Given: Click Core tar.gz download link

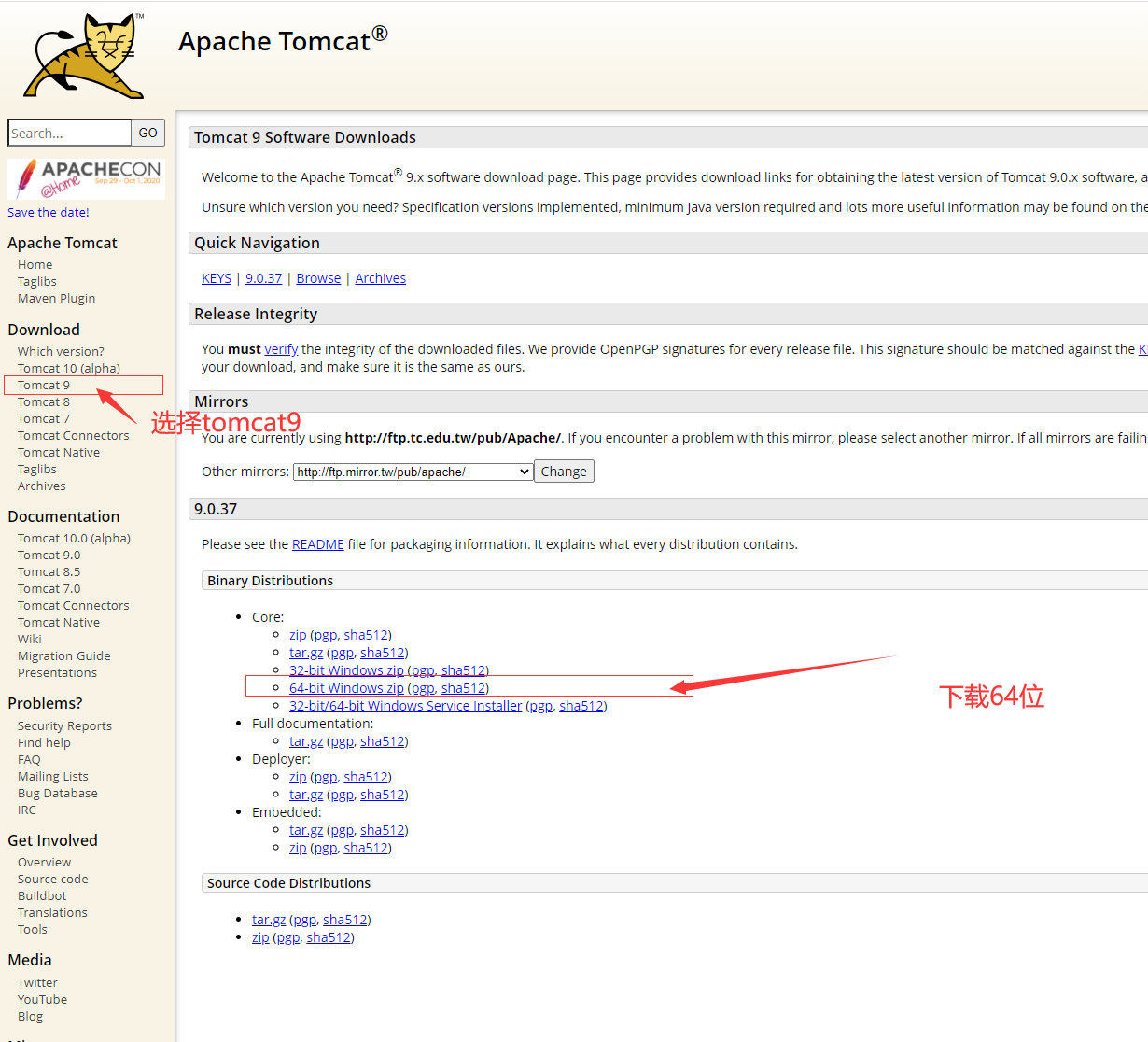Looking at the screenshot, I should click(306, 653).
